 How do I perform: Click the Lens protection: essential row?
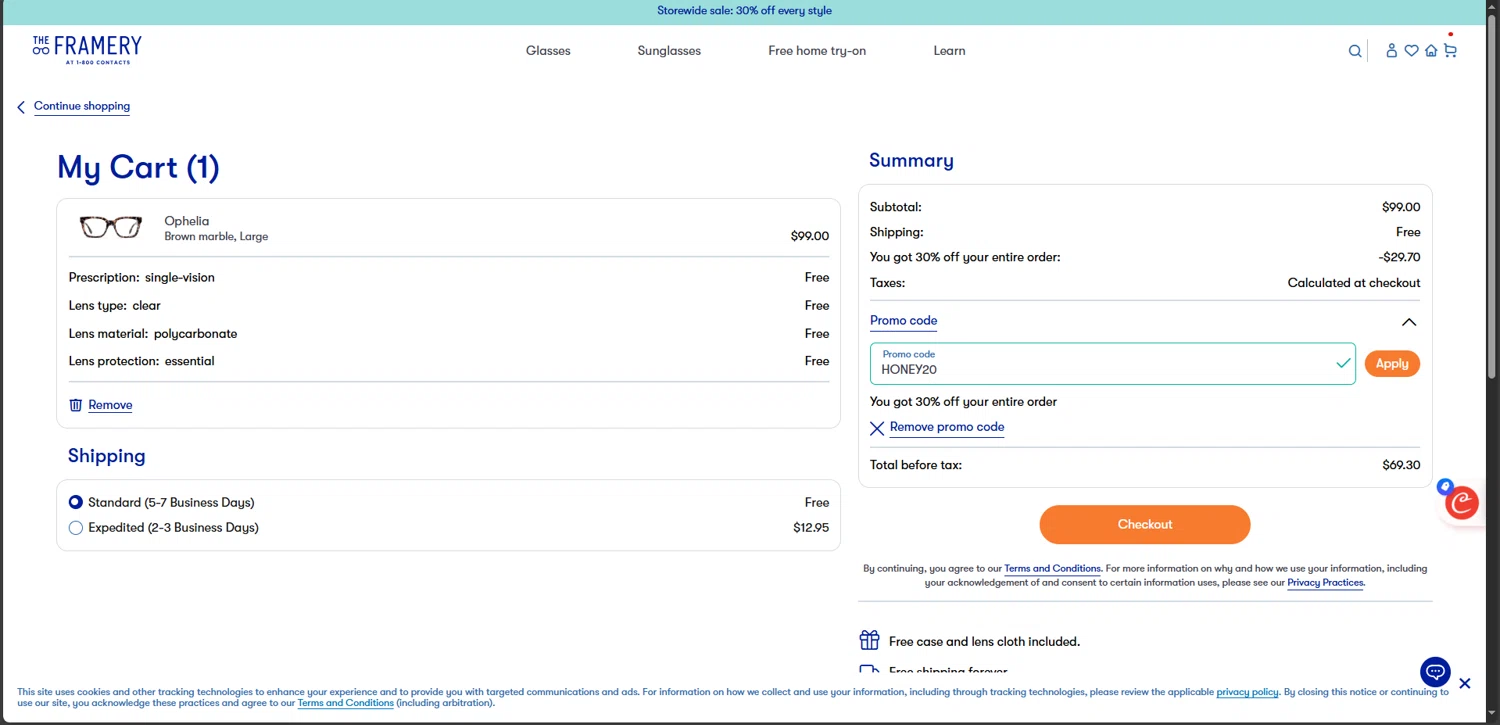(449, 361)
